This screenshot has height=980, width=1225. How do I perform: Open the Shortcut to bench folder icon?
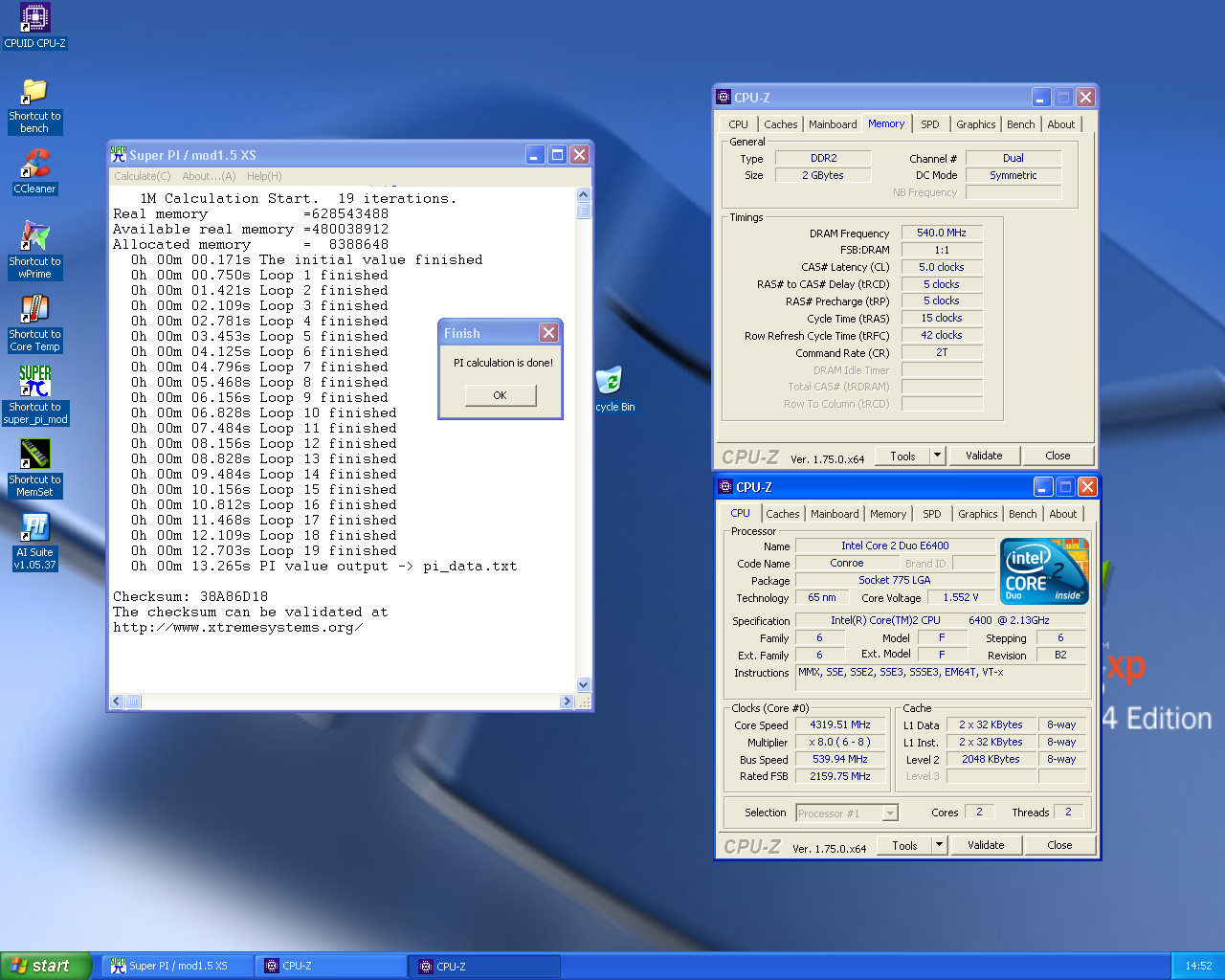[x=34, y=105]
